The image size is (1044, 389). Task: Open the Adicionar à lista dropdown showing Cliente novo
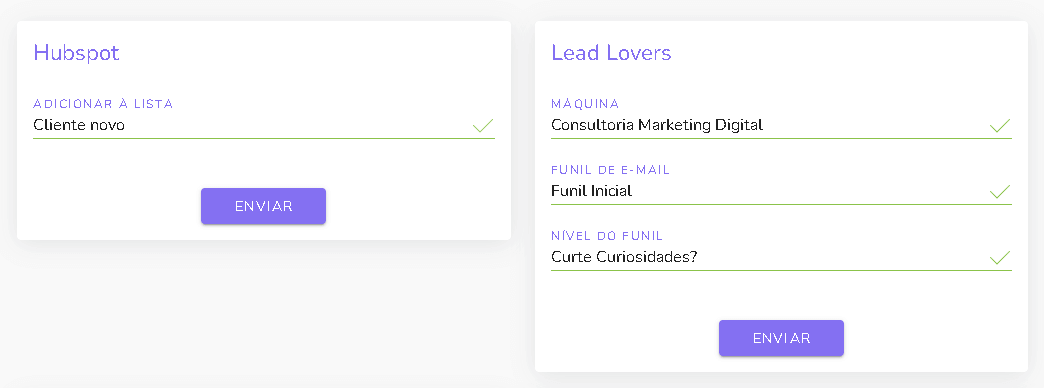tap(264, 125)
